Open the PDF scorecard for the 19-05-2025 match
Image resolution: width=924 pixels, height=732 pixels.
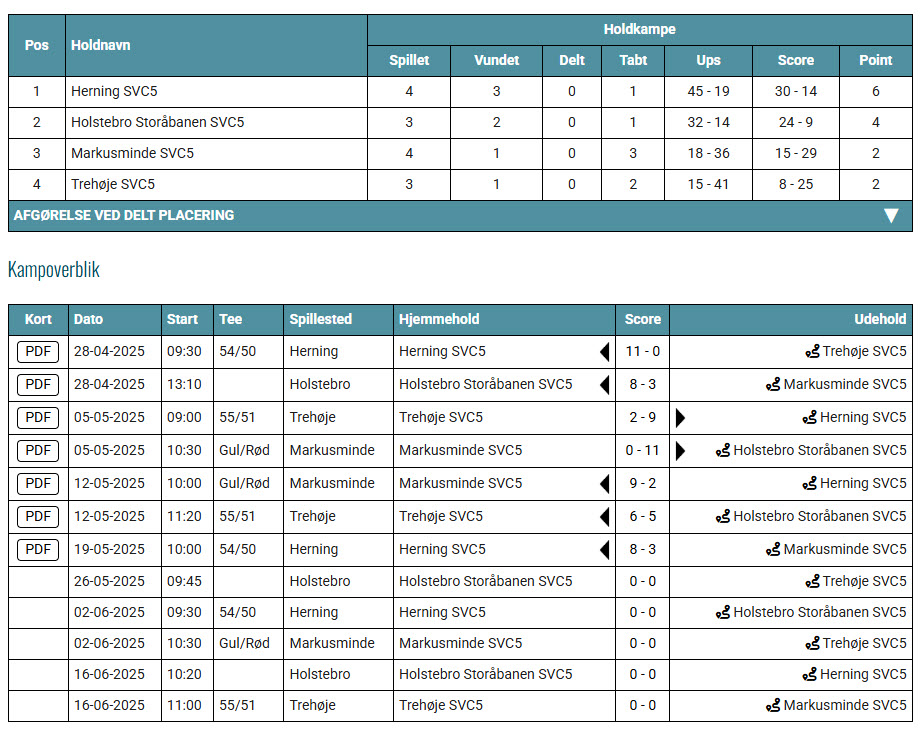(38, 550)
